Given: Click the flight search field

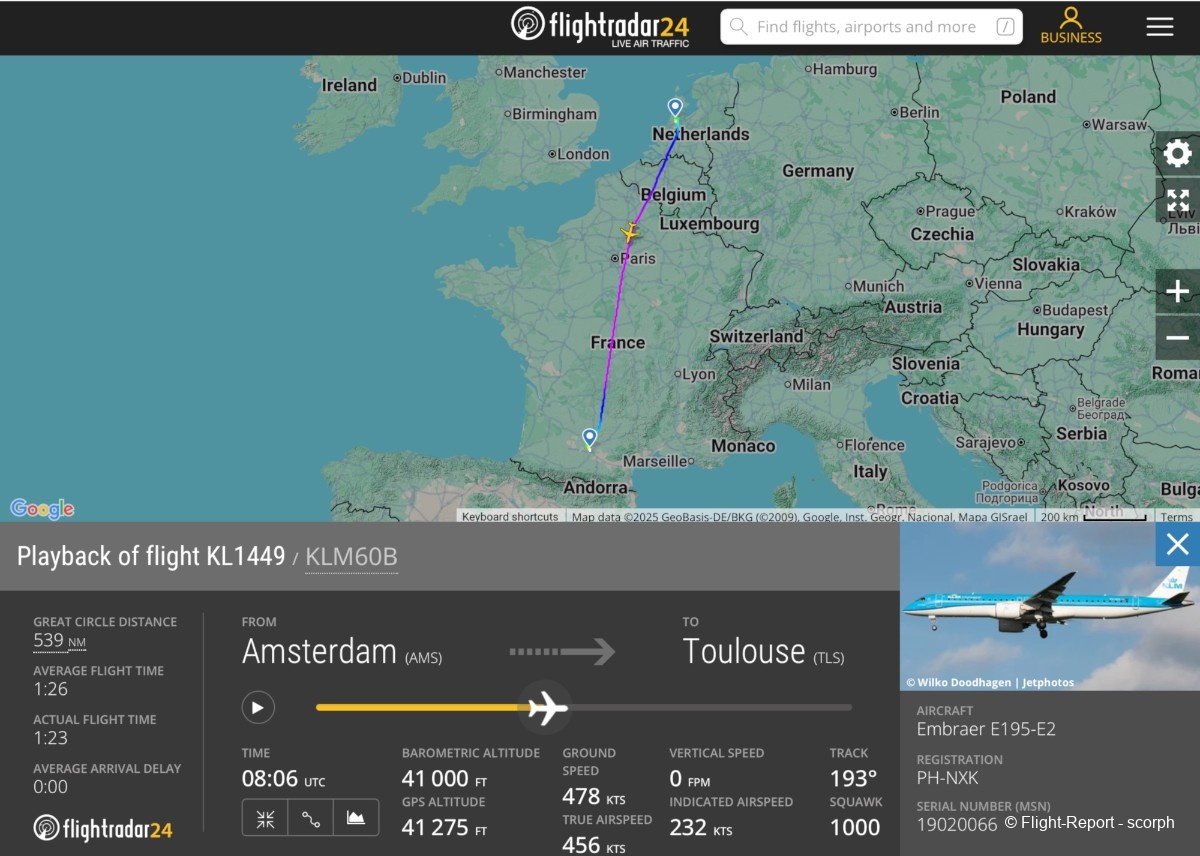Looking at the screenshot, I should (x=871, y=27).
